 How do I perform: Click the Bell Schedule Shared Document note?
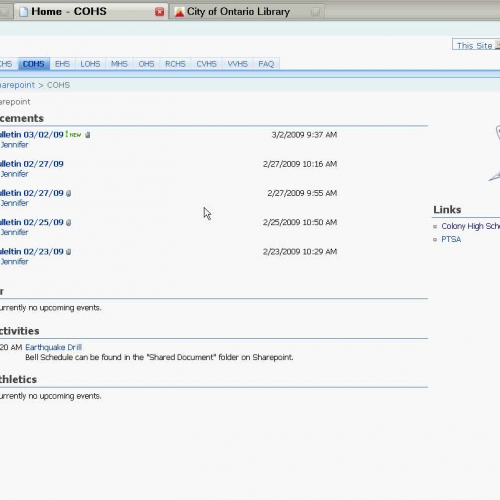pos(159,357)
